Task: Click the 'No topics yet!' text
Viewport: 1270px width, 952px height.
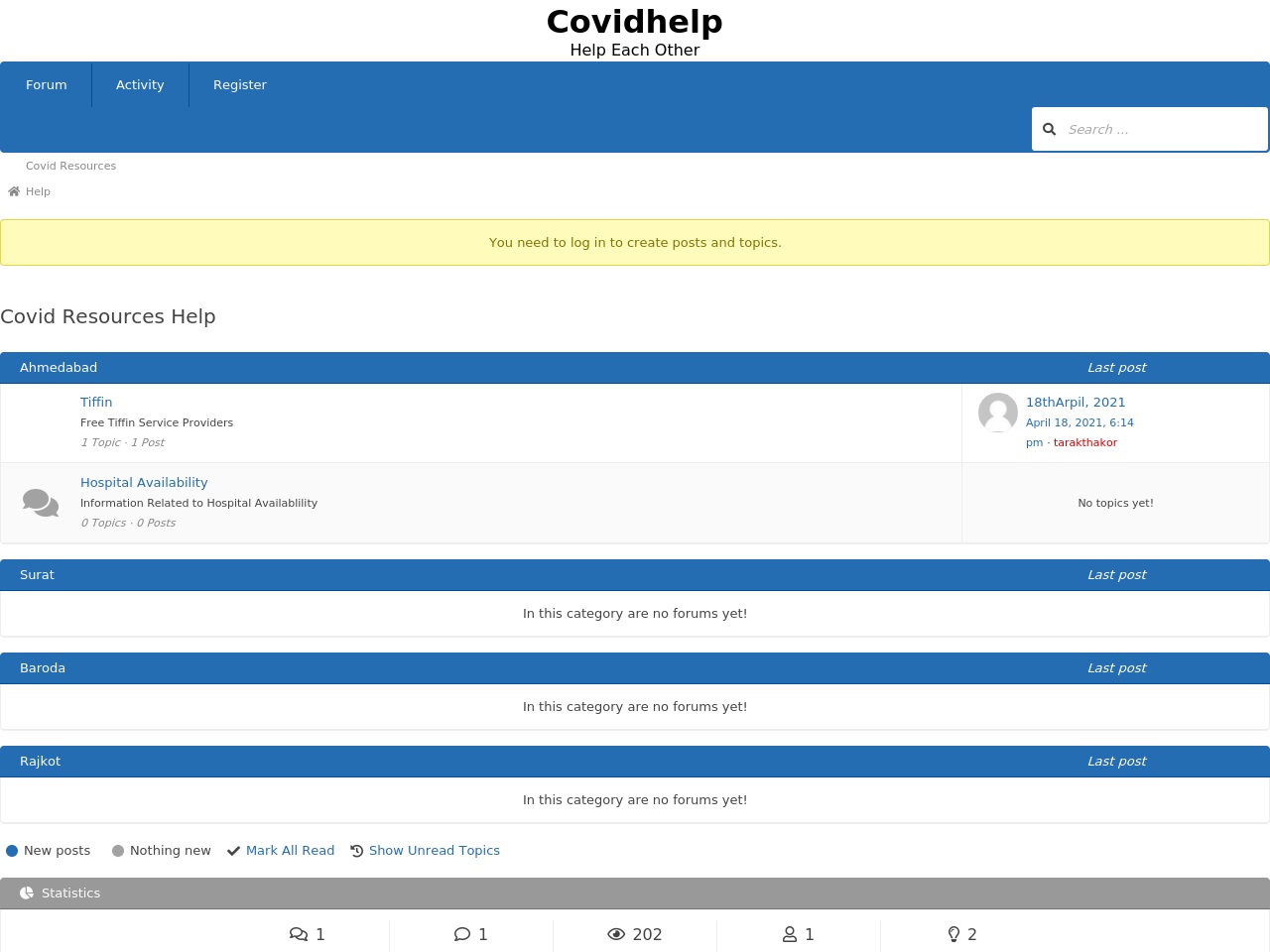Action: (1115, 503)
